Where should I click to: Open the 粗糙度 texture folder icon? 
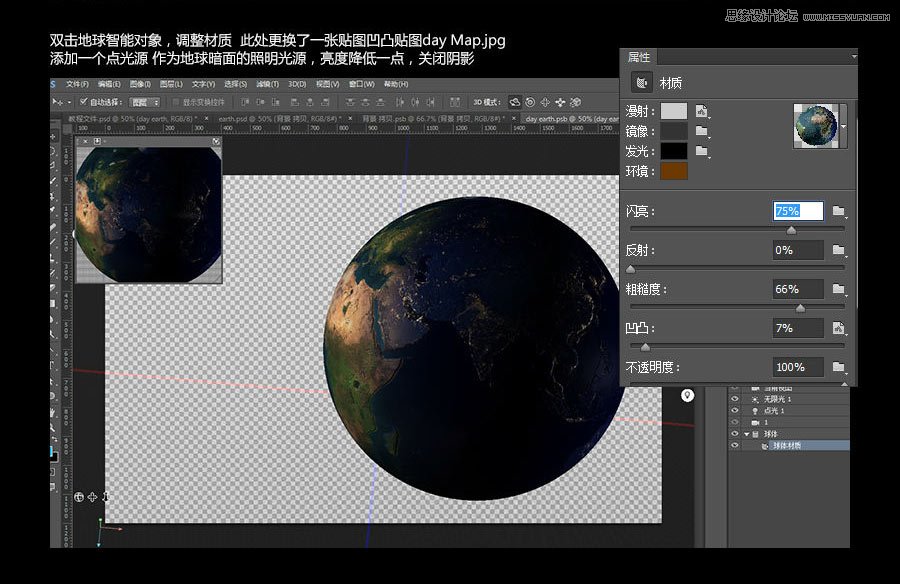839,289
